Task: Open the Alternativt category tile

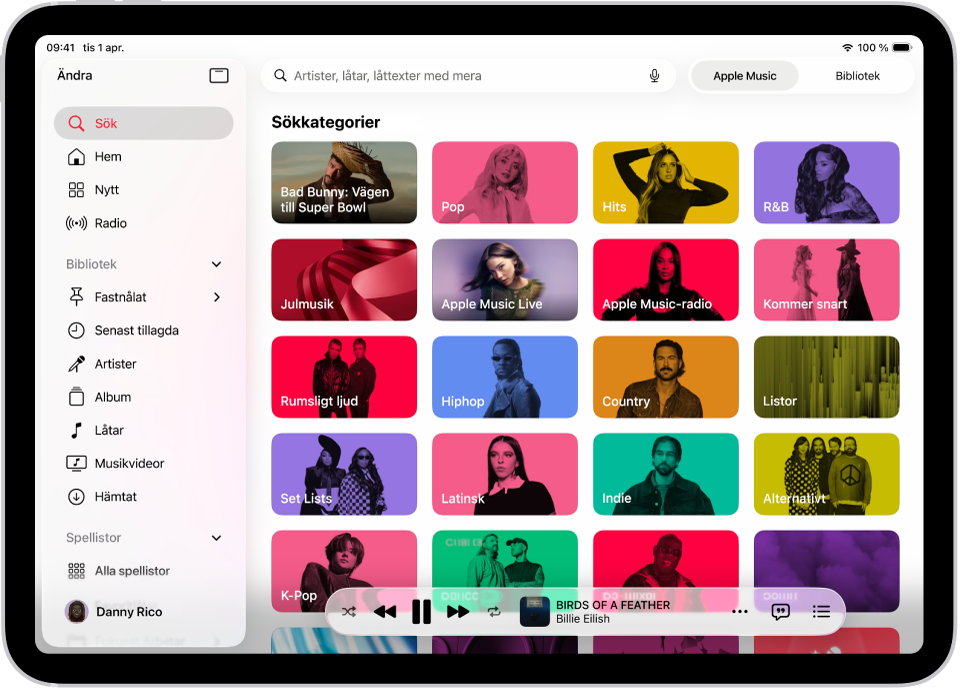Action: tap(827, 474)
